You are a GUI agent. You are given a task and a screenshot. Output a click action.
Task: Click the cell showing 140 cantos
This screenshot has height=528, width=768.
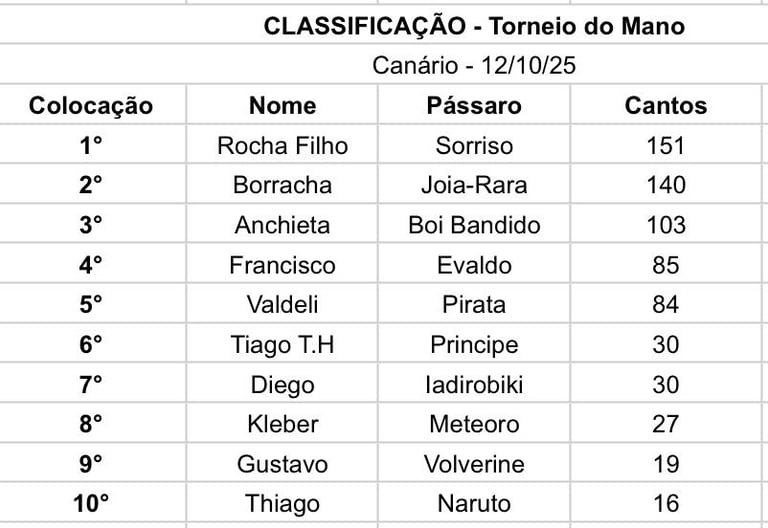pyautogui.click(x=666, y=185)
